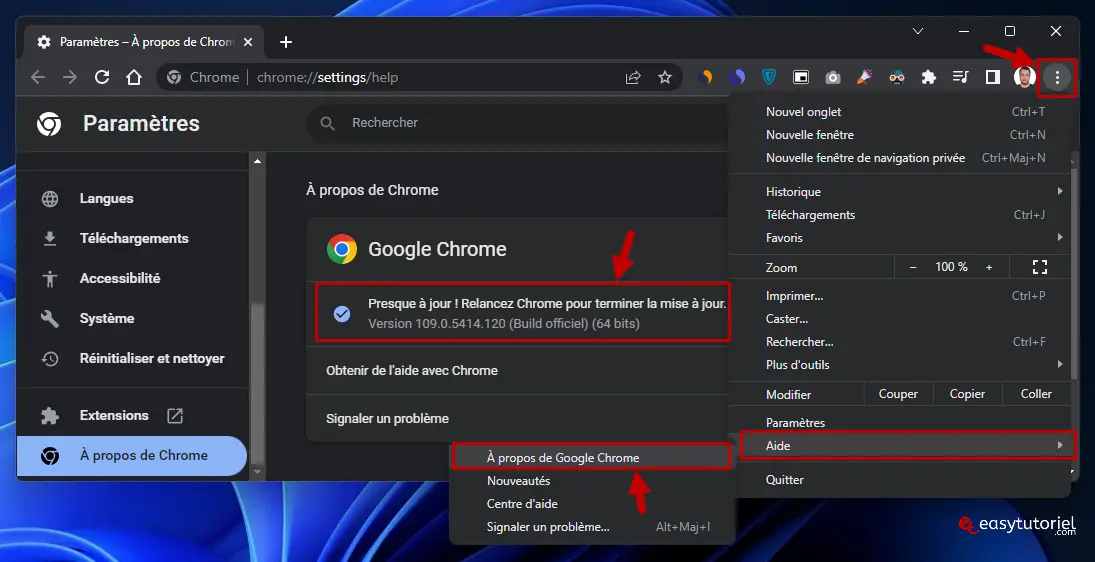1095x562 pixels.
Task: Open Obtenir de l'aide avec Chrome
Action: [412, 370]
